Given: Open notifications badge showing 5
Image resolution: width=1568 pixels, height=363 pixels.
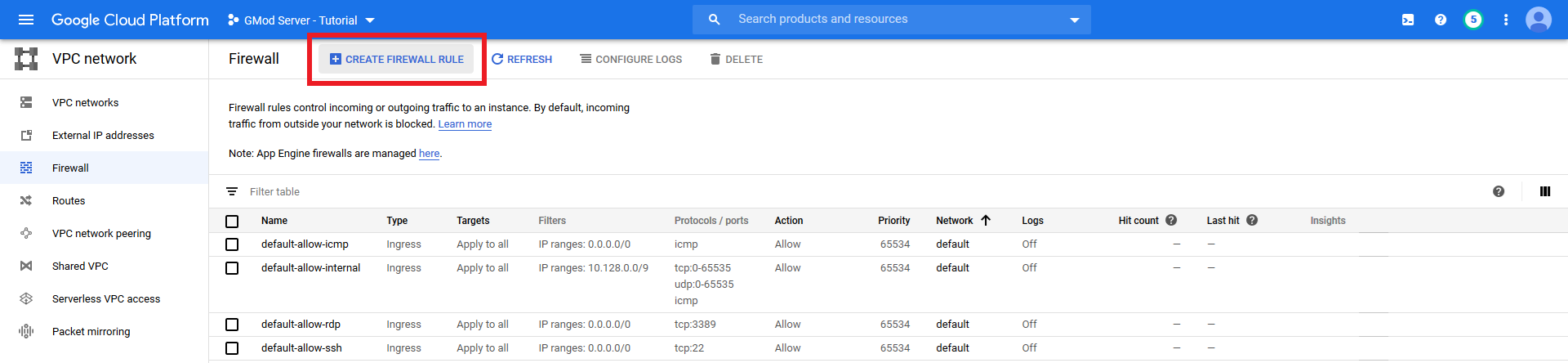Looking at the screenshot, I should (x=1473, y=20).
